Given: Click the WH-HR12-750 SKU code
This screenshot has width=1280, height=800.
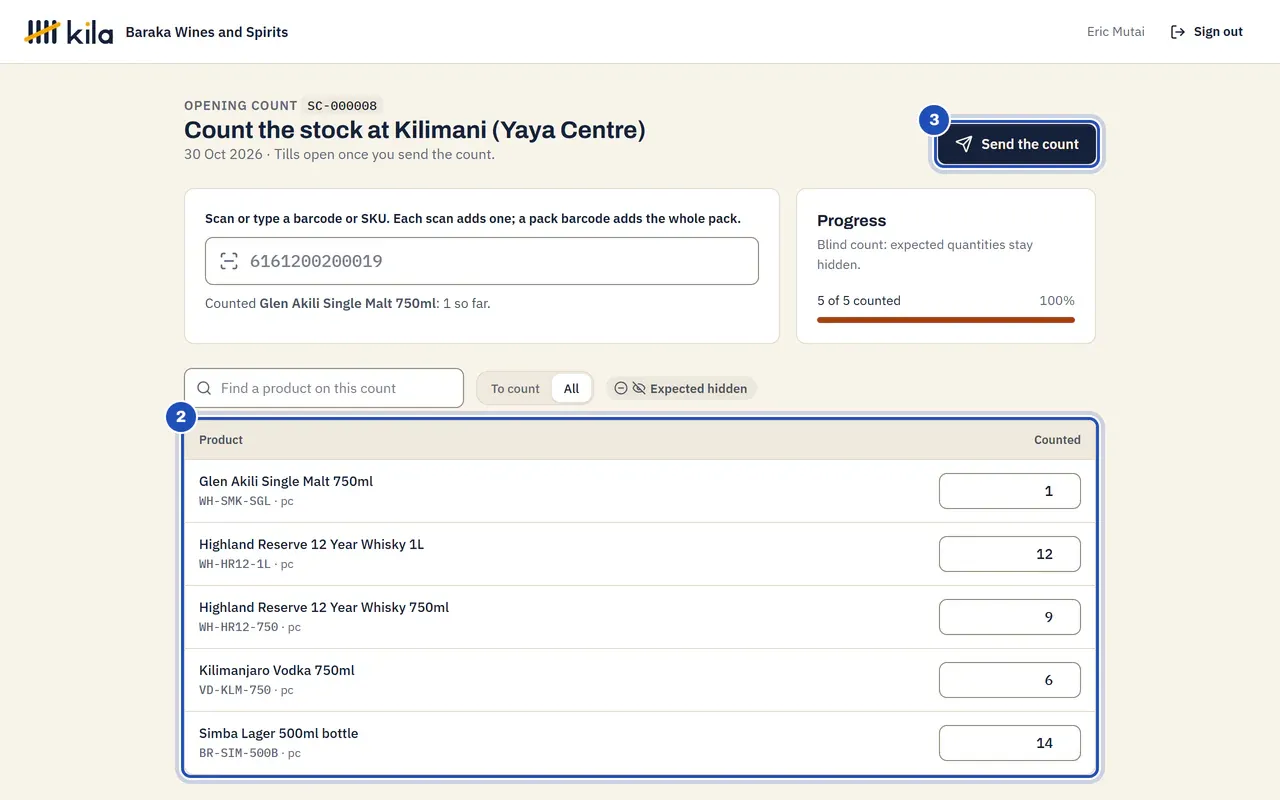Looking at the screenshot, I should (239, 627).
